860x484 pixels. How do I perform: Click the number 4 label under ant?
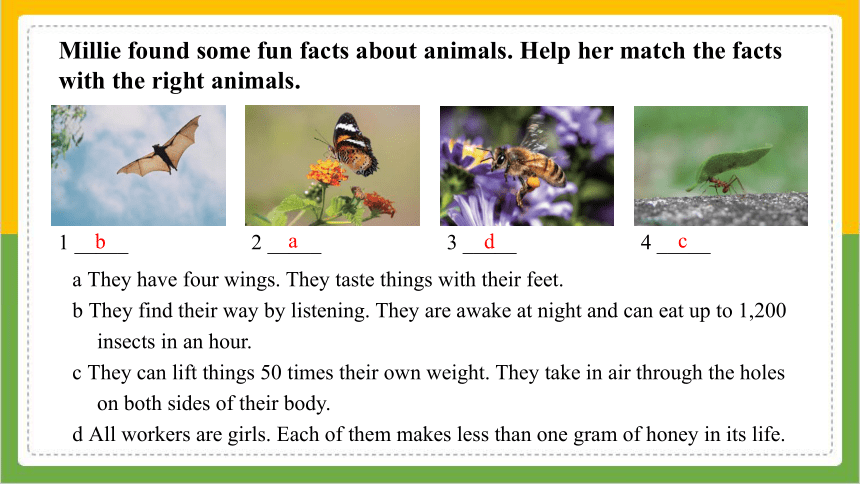[x=646, y=242]
